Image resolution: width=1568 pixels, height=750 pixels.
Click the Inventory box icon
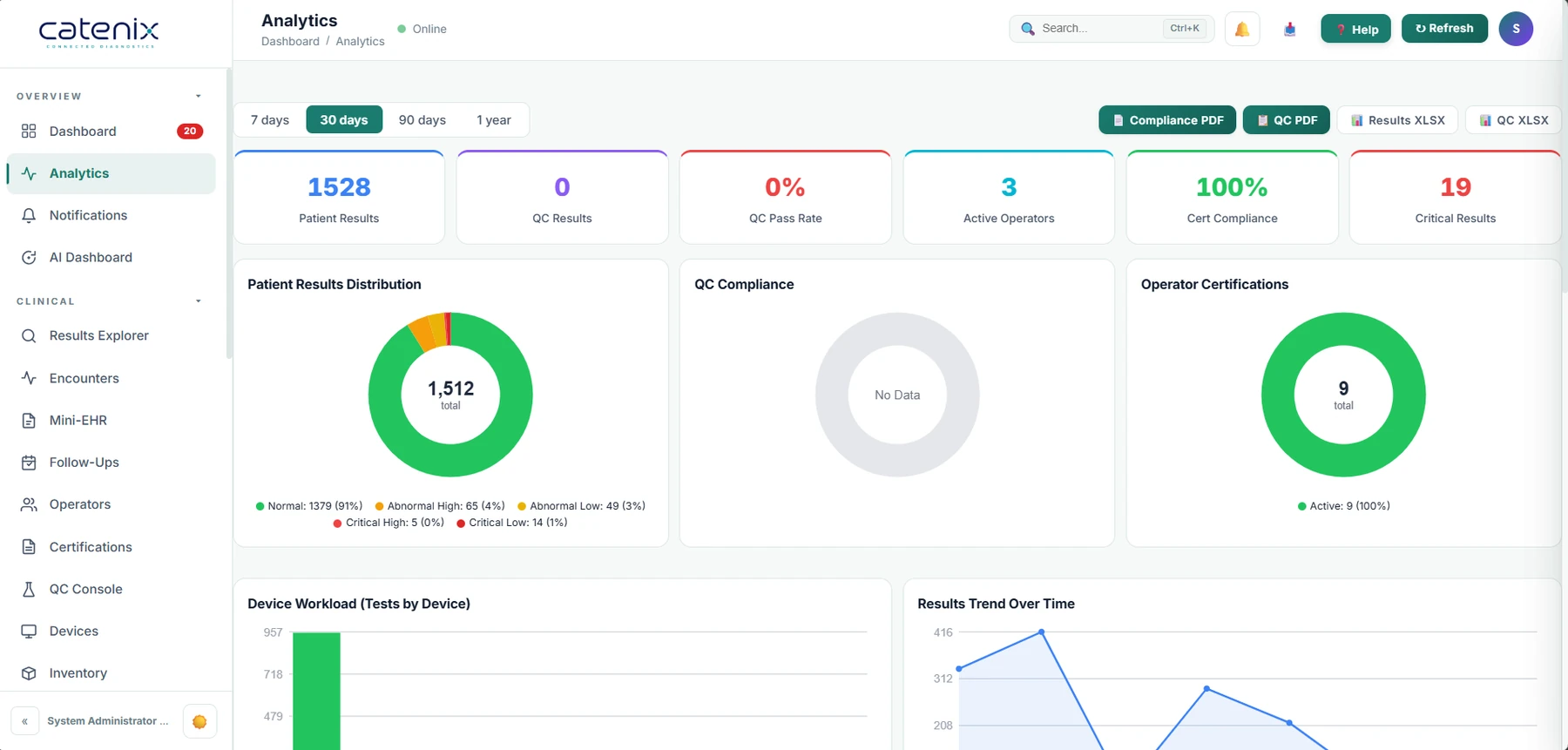[x=29, y=673]
